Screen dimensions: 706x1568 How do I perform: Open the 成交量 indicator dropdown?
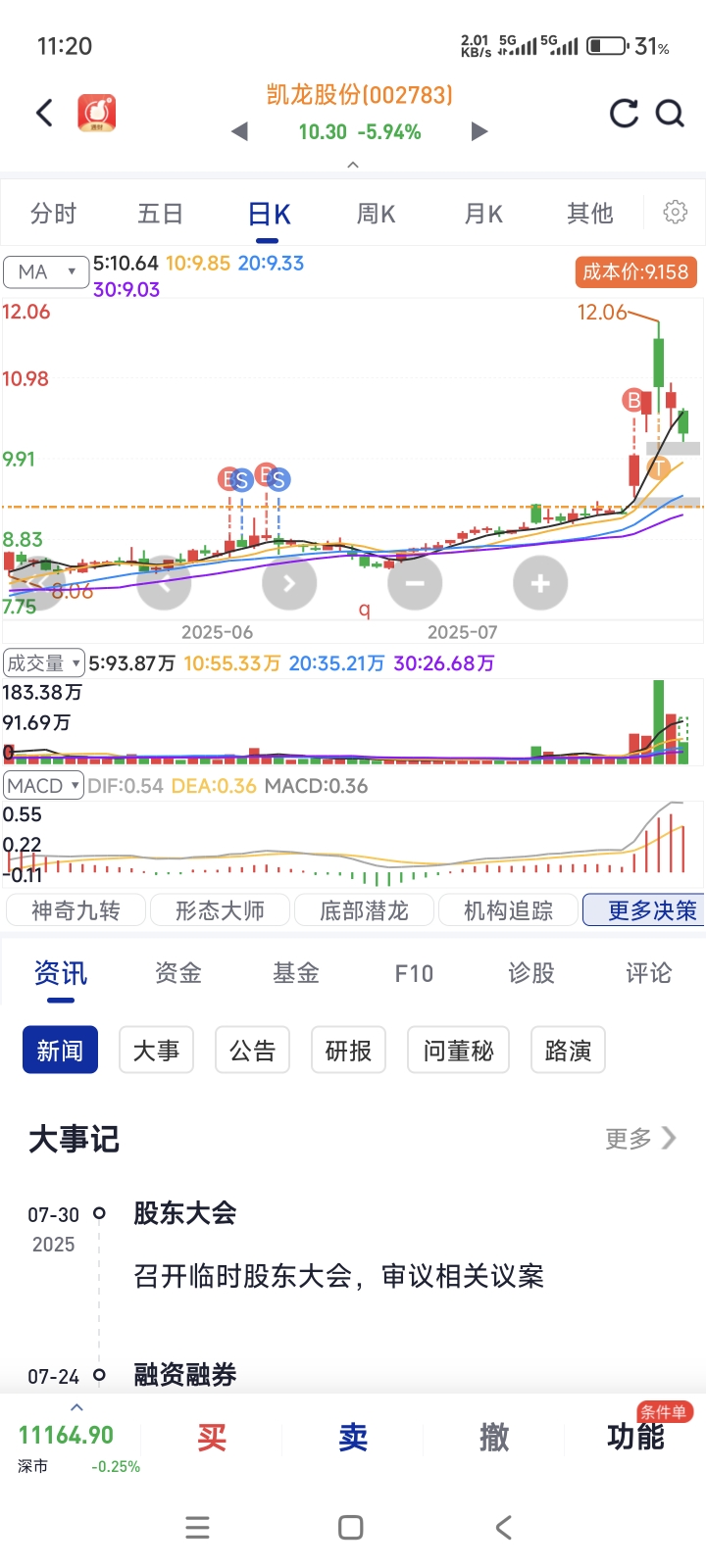click(44, 663)
